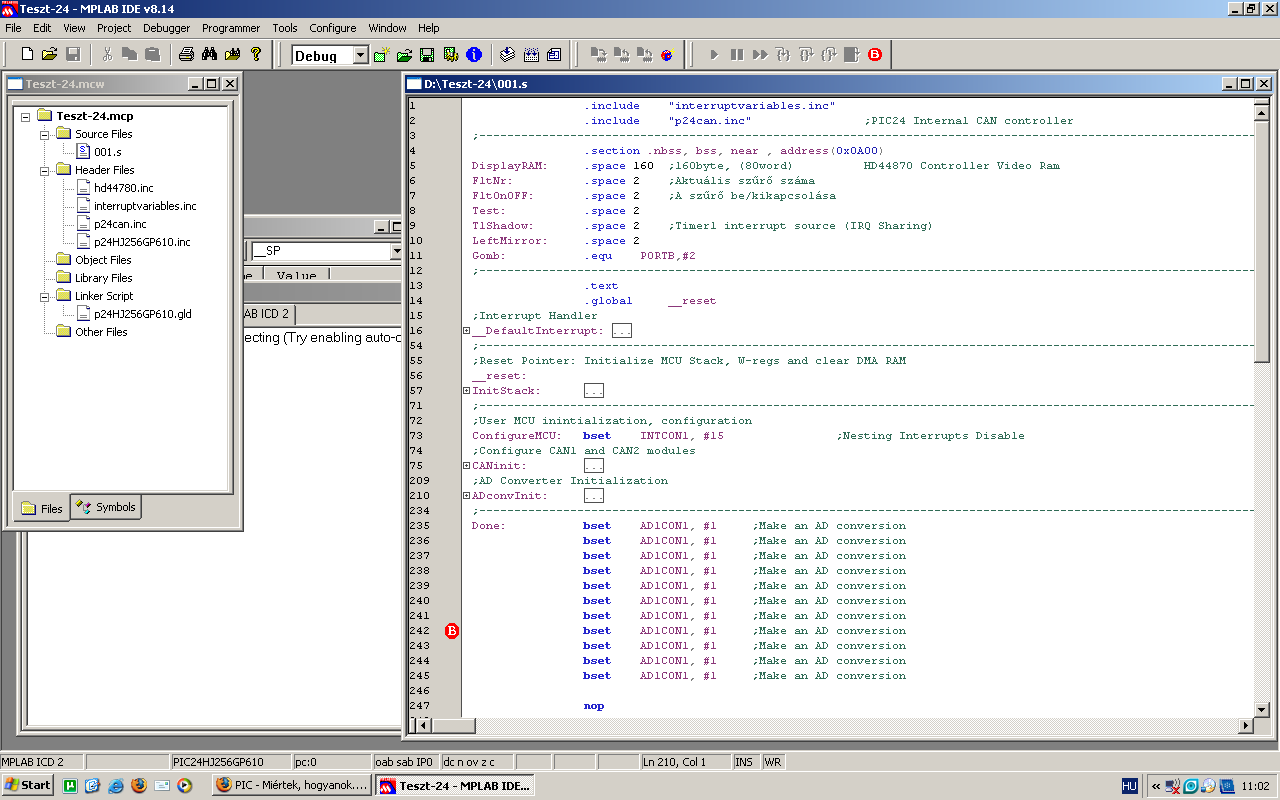Select p24can.inc header file
Image resolution: width=1280 pixels, height=800 pixels.
(120, 224)
